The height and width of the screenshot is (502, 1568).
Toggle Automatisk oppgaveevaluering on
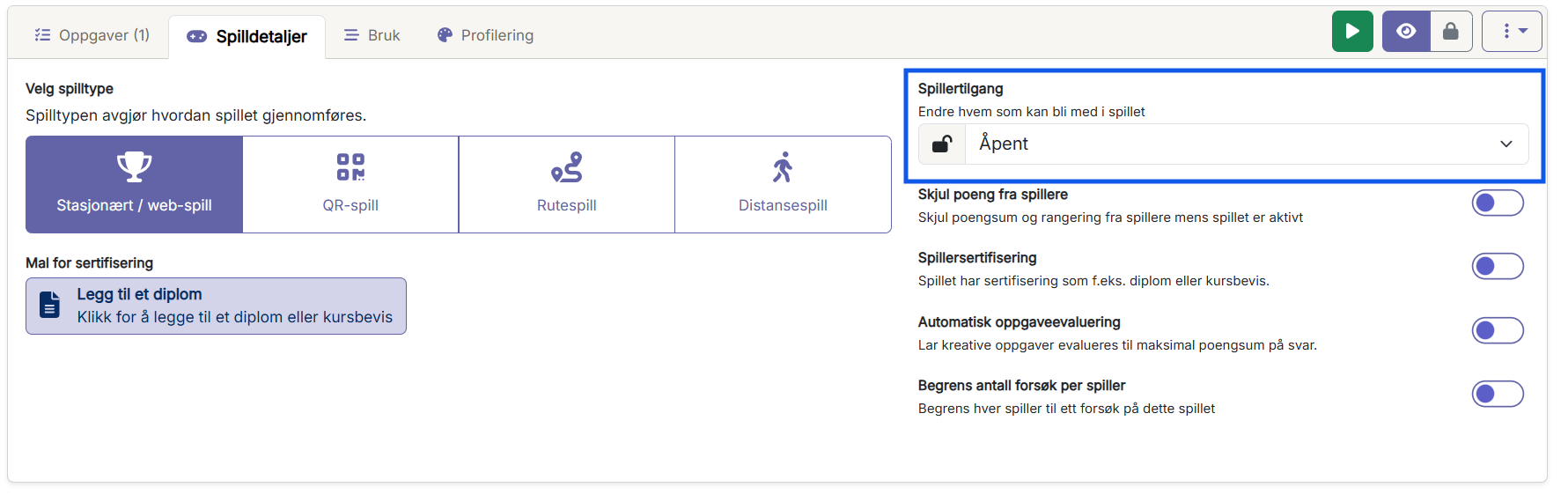click(x=1497, y=331)
